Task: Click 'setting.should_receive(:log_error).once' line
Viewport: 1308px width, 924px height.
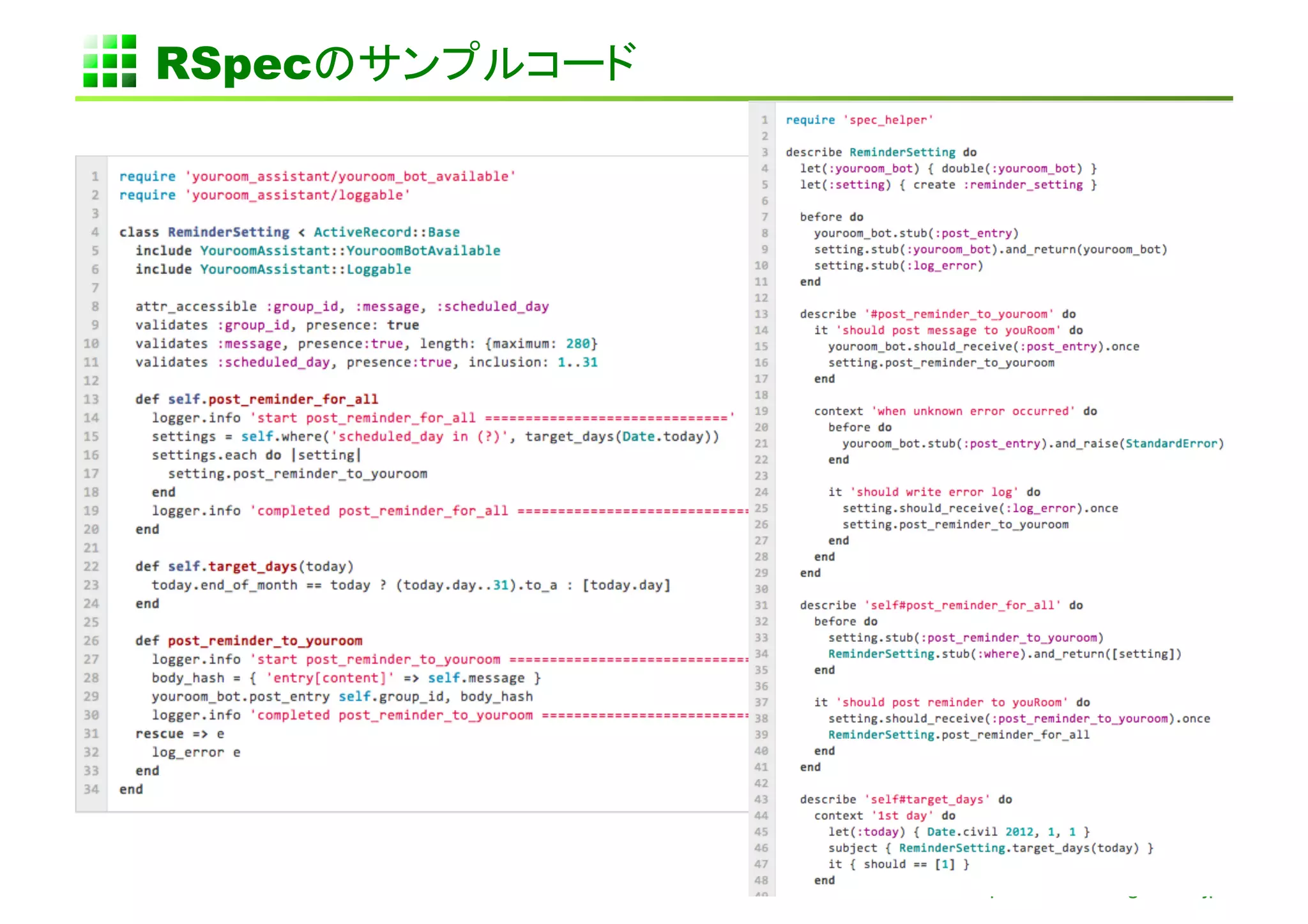Action: (x=980, y=508)
